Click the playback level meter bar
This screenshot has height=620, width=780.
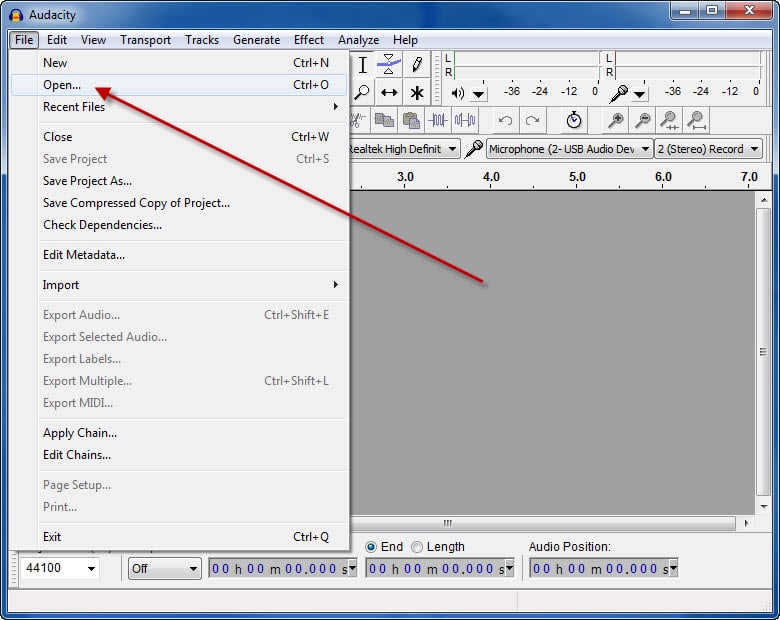coord(527,65)
